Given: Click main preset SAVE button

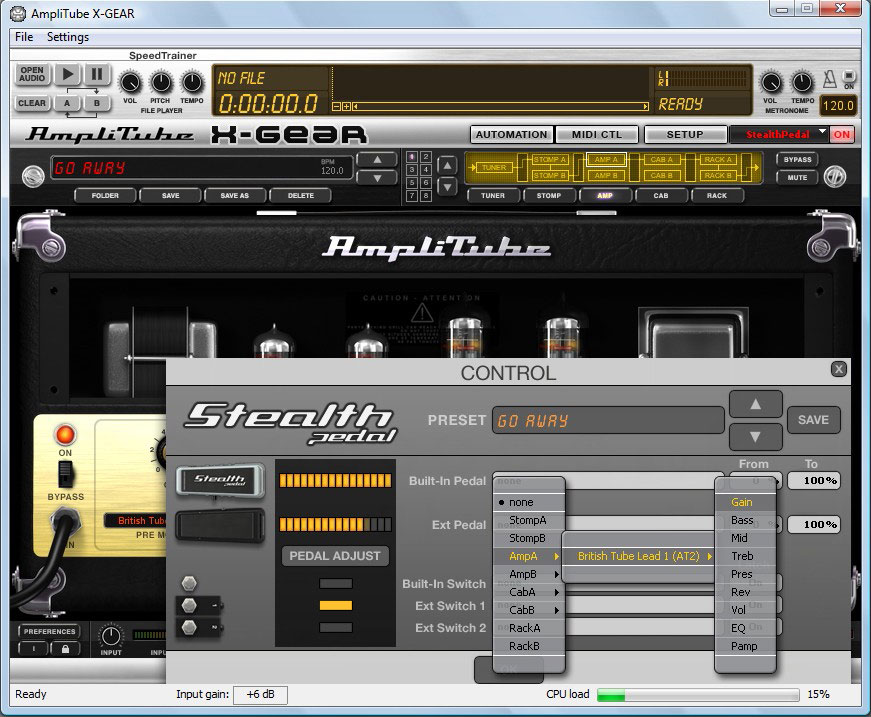Looking at the screenshot, I should point(171,195).
